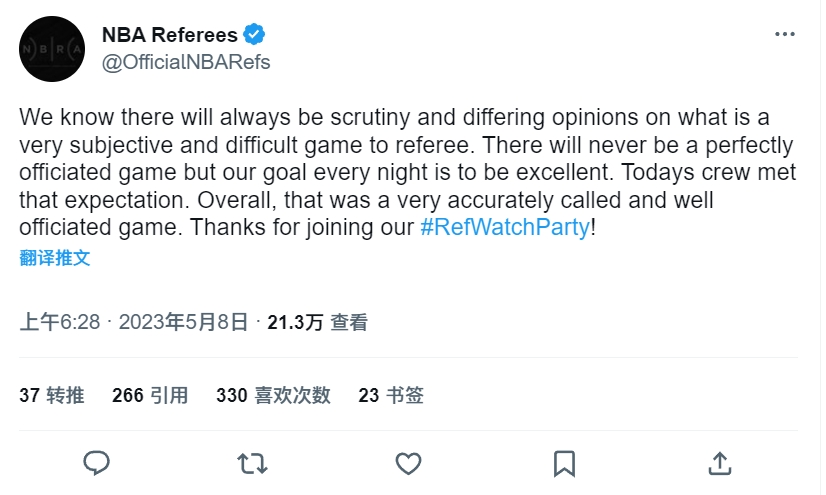Show the 266 引用 quote tweets
826x495 pixels.
pyautogui.click(x=150, y=395)
